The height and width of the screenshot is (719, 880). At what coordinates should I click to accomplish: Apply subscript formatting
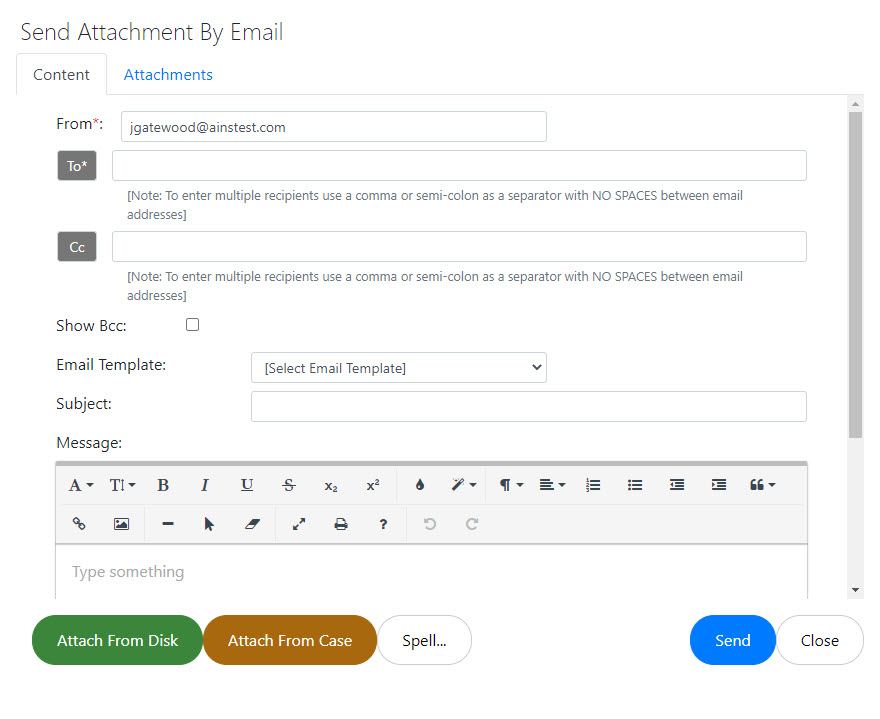point(331,486)
